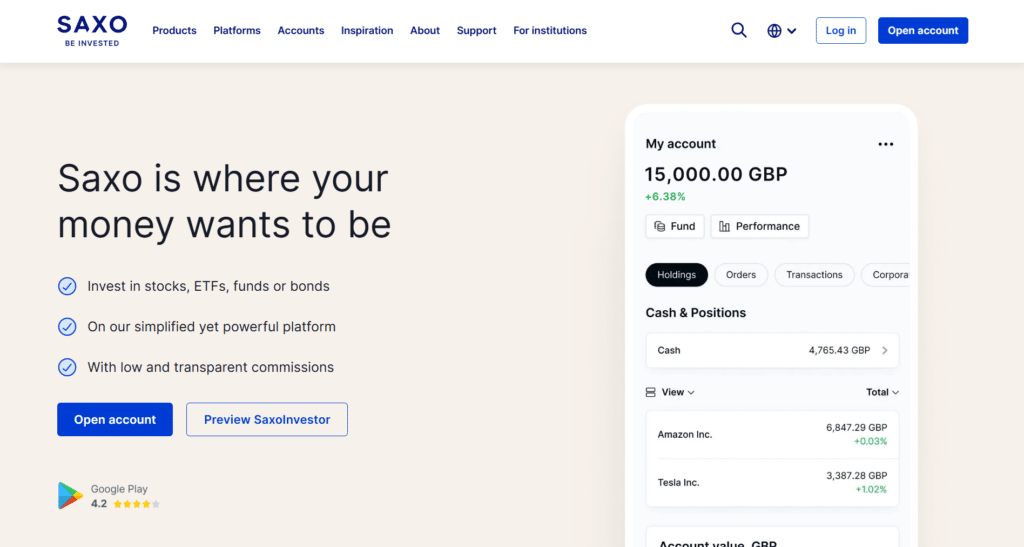Click the +6.38% performance figure
This screenshot has height=547, width=1024.
pyautogui.click(x=665, y=196)
